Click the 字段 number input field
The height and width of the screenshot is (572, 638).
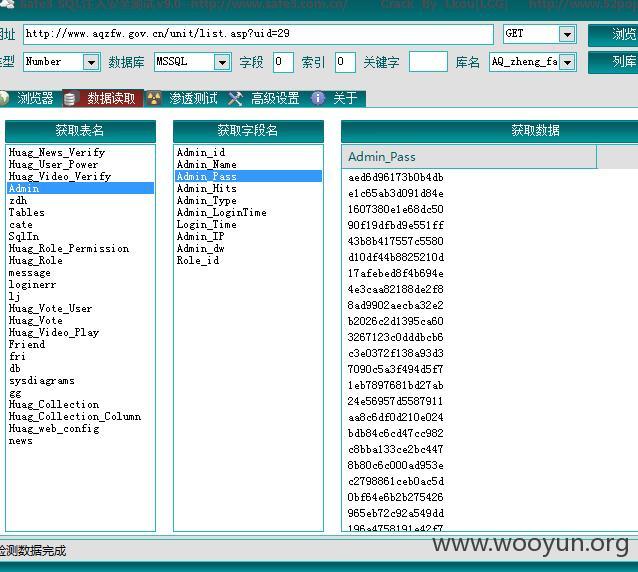[x=283, y=62]
